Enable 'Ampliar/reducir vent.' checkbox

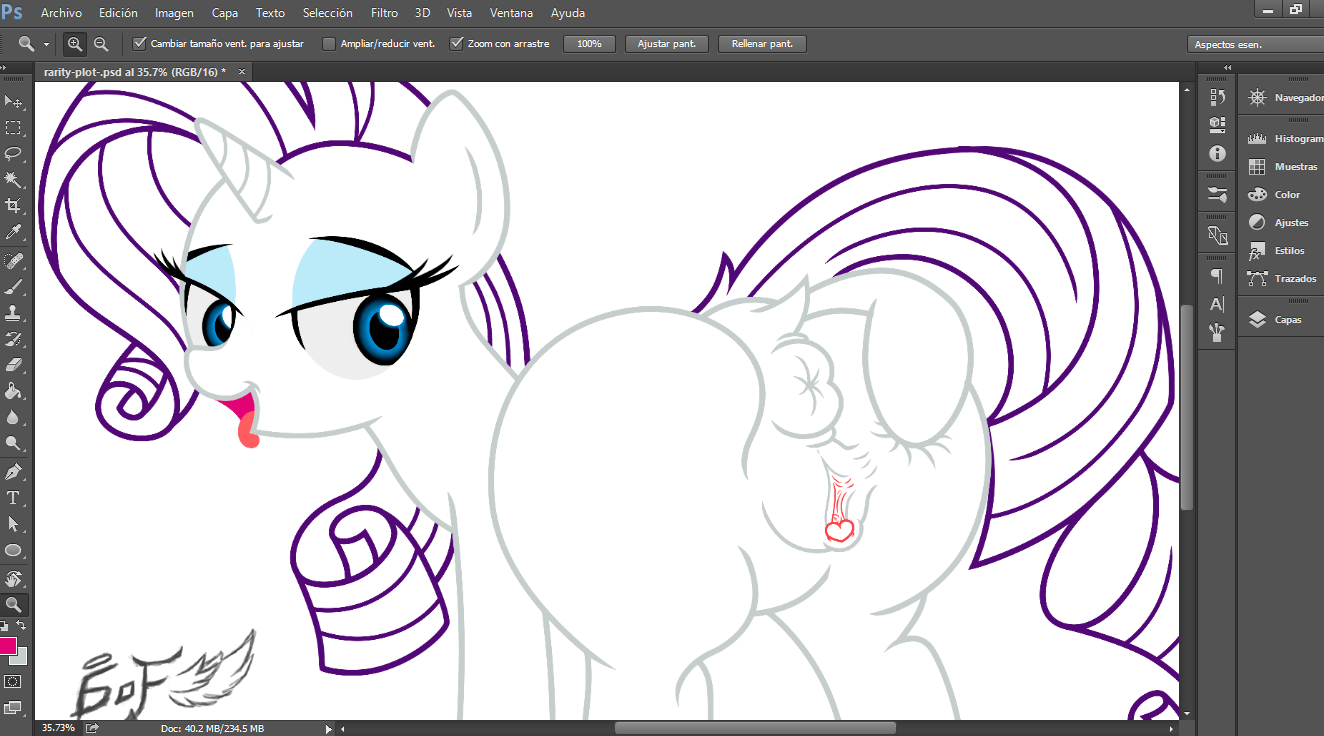[x=328, y=44]
